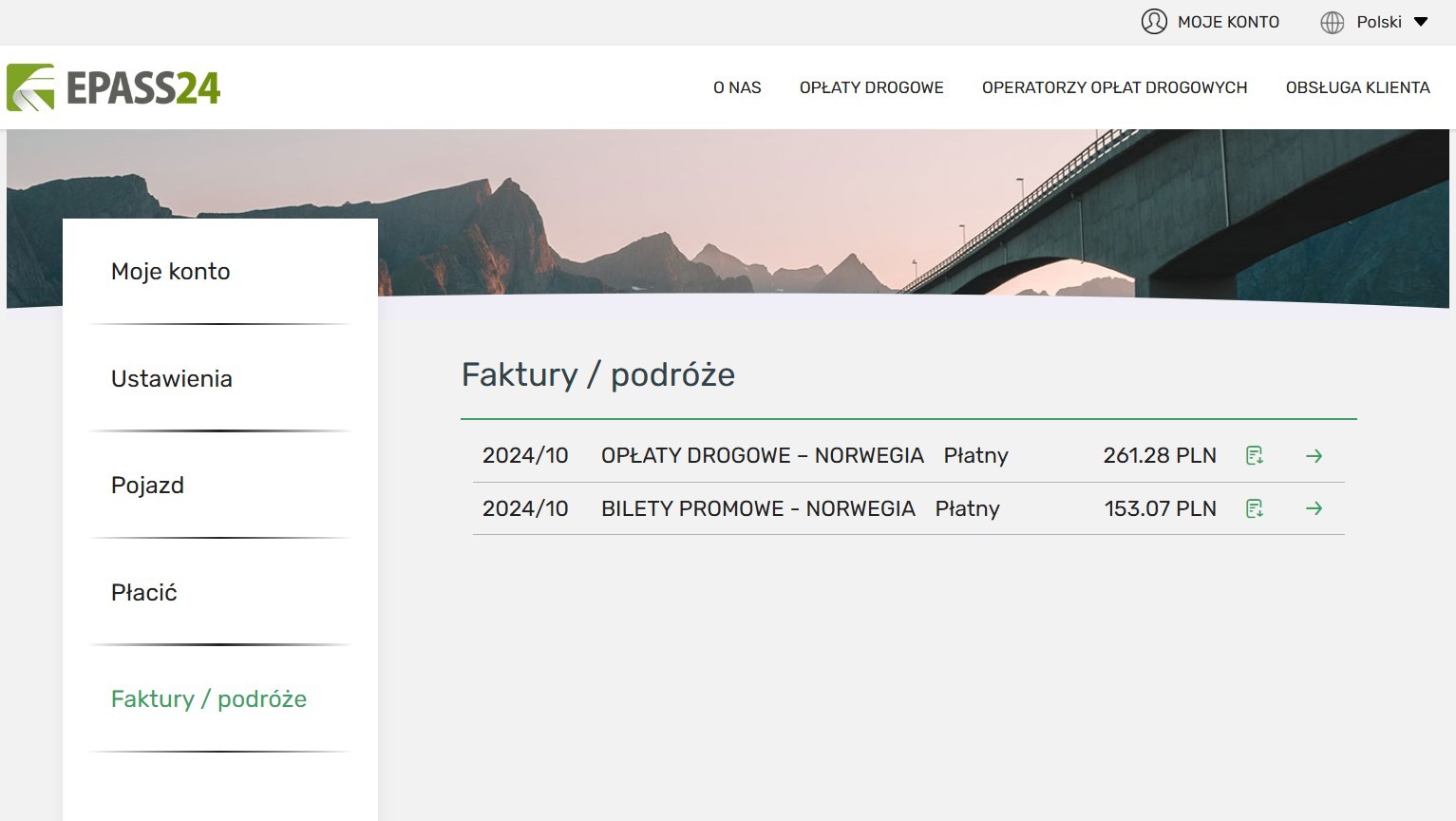Open OPERATORZY OPŁAT DROGOWYCH page
The image size is (1456, 821).
[x=1114, y=87]
